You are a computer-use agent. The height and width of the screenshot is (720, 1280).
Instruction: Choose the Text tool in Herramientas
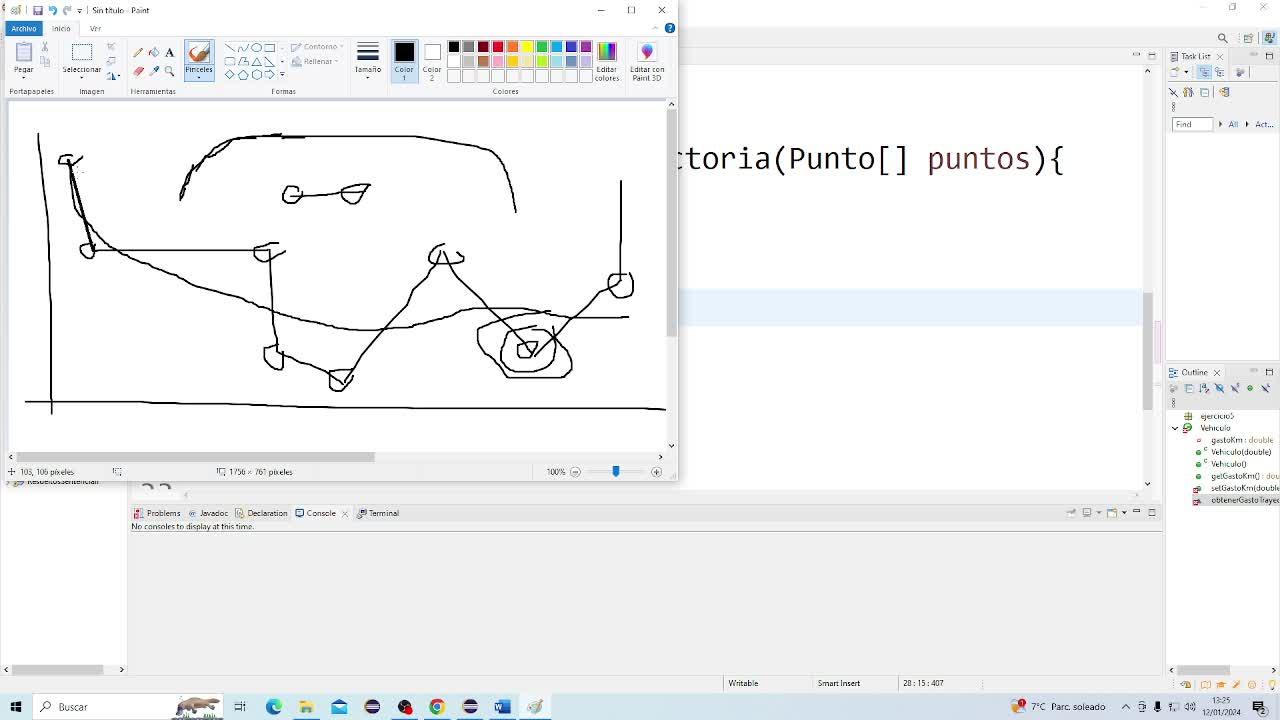170,53
